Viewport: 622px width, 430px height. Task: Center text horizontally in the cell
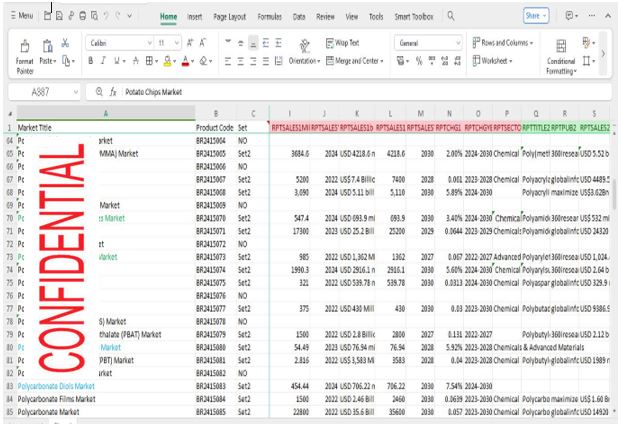click(x=240, y=61)
